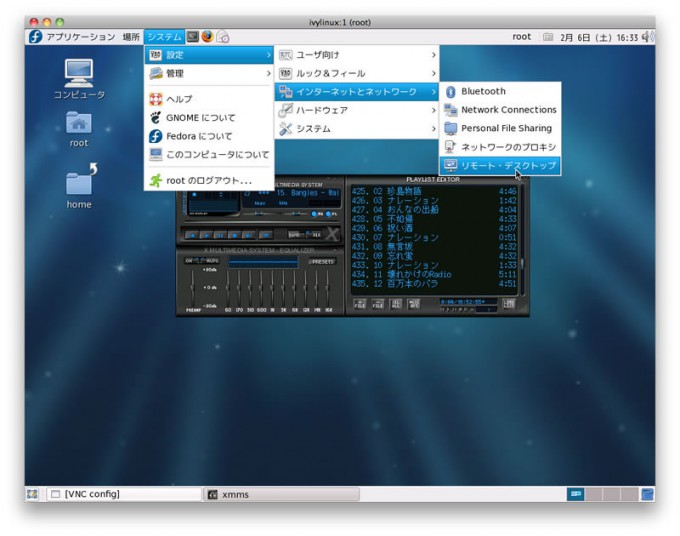Click the eject button in XMMS
680x536 pixels.
point(266,235)
